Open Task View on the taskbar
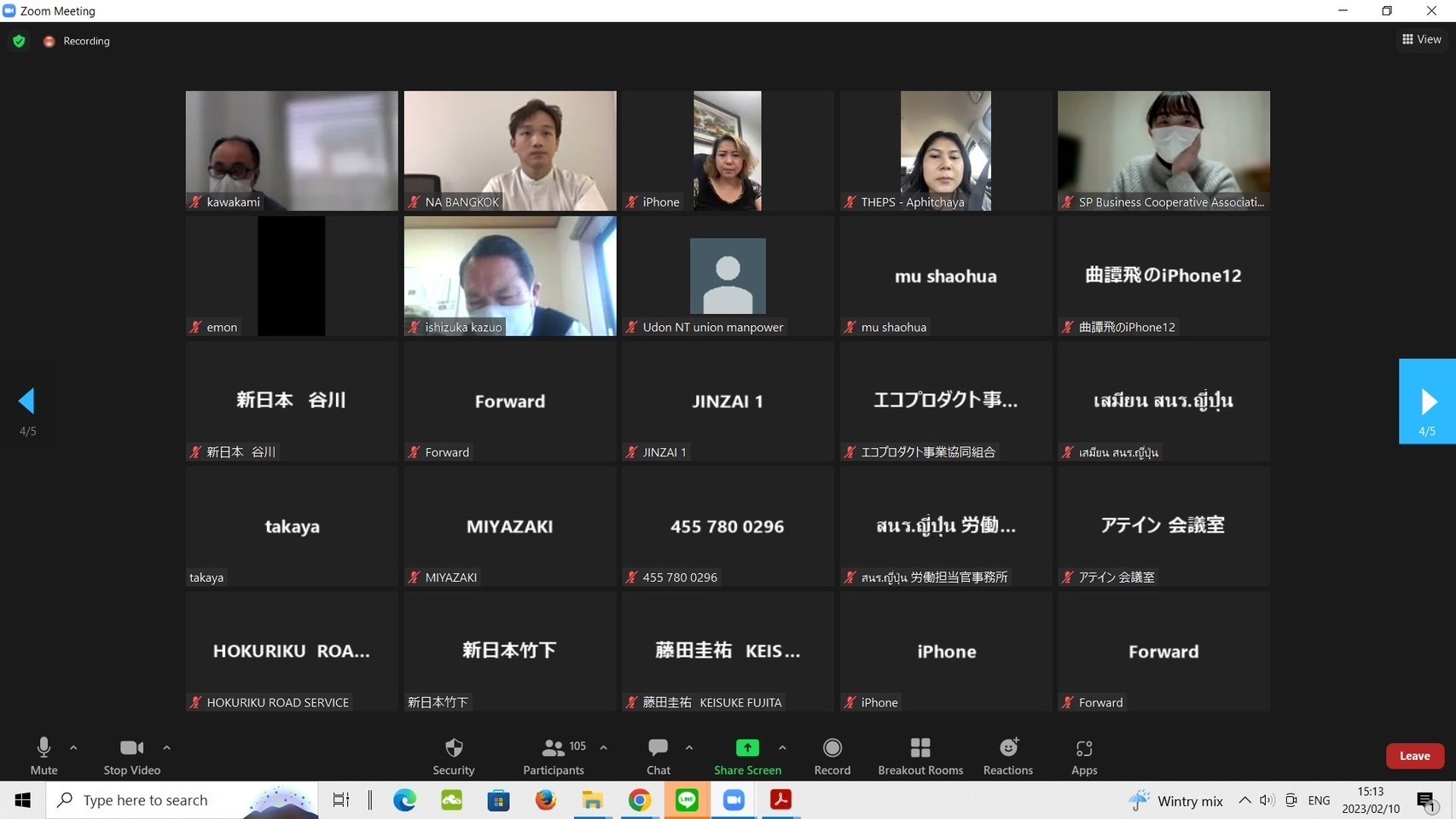This screenshot has height=819, width=1456. pos(341,800)
